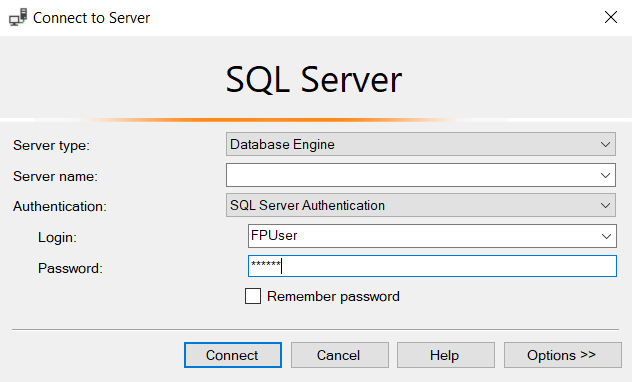Click the Login label

(57, 237)
